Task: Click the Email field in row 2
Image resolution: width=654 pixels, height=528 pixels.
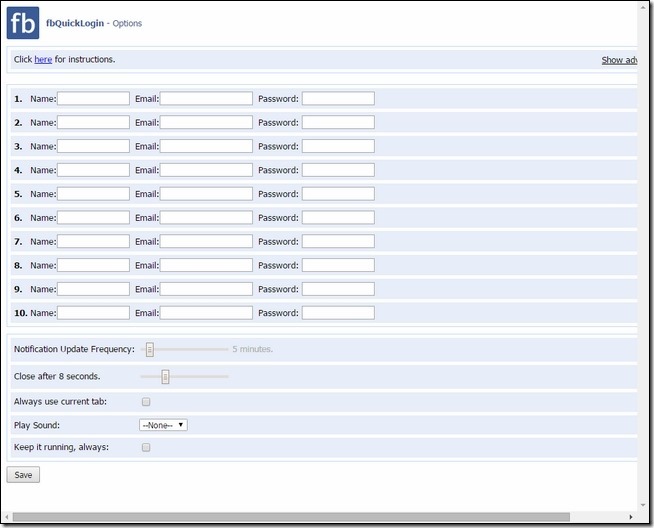Action: [x=206, y=122]
